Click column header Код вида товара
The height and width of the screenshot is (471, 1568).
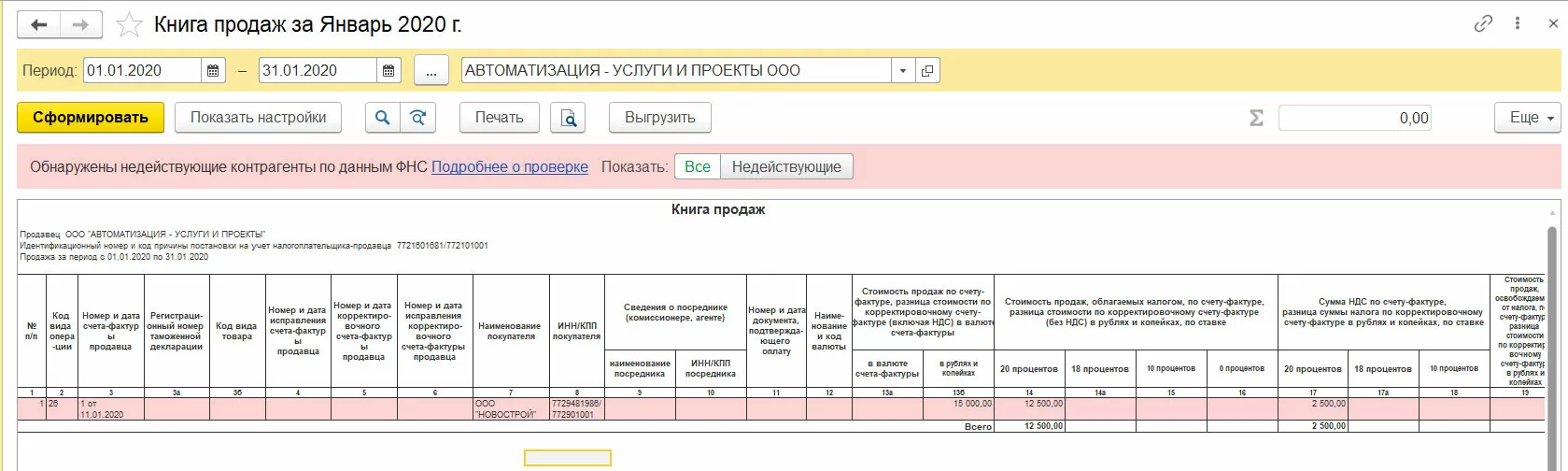coord(237,331)
